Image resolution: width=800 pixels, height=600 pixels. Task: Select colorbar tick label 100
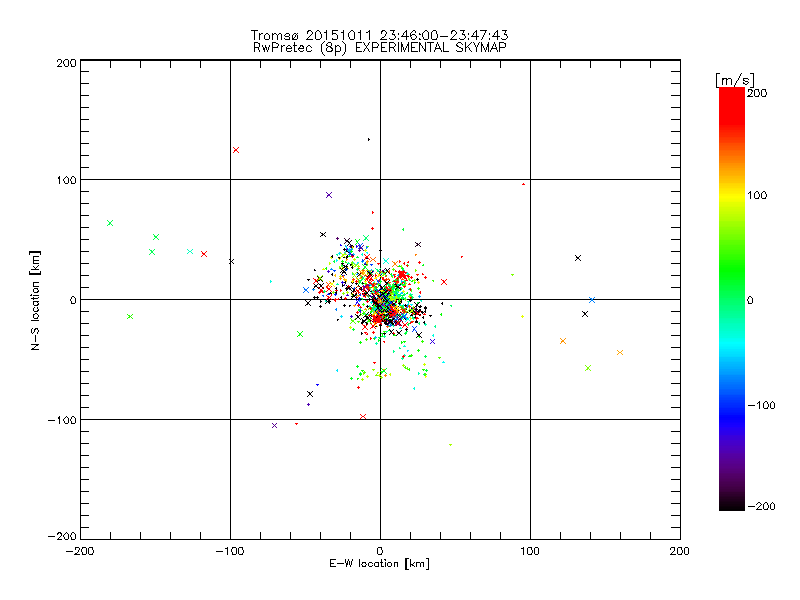click(757, 195)
